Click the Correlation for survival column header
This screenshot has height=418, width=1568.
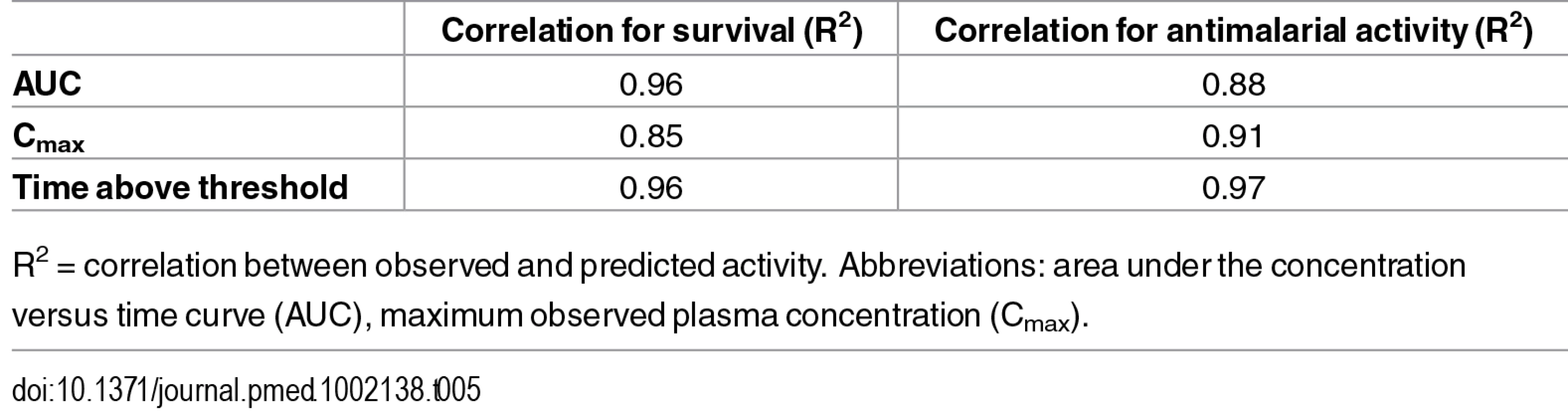652,30
